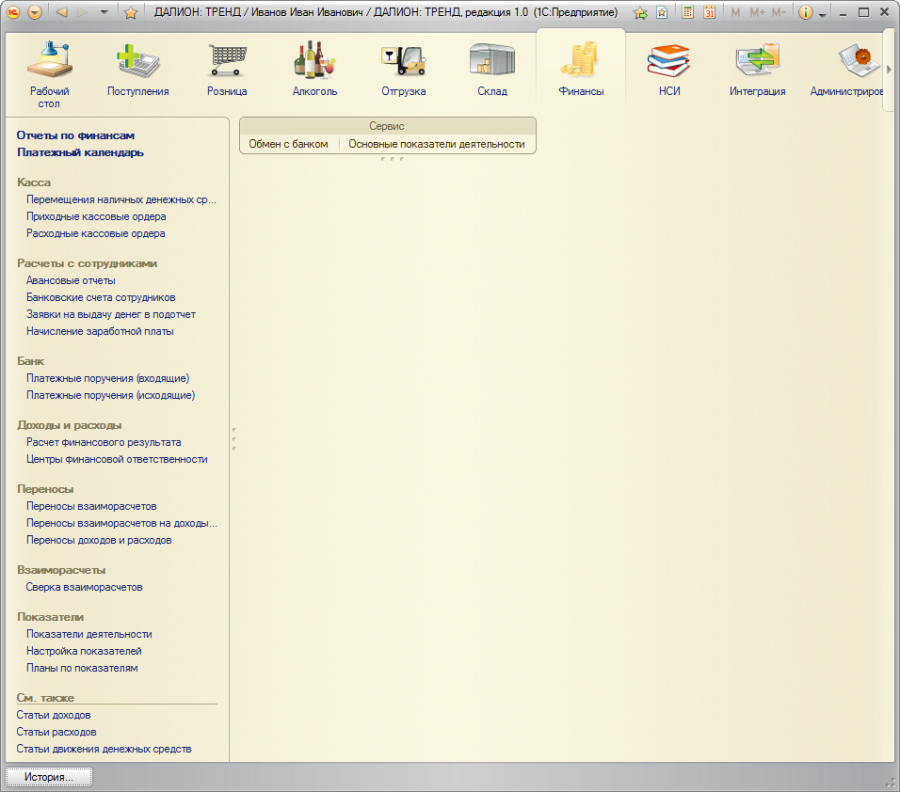Open Алкоголь section
The width and height of the screenshot is (900, 792).
click(x=315, y=69)
